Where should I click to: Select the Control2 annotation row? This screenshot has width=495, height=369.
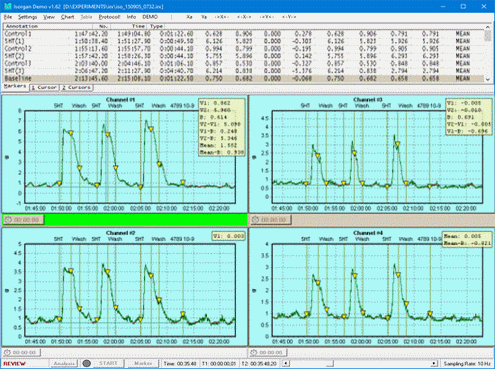coord(244,49)
